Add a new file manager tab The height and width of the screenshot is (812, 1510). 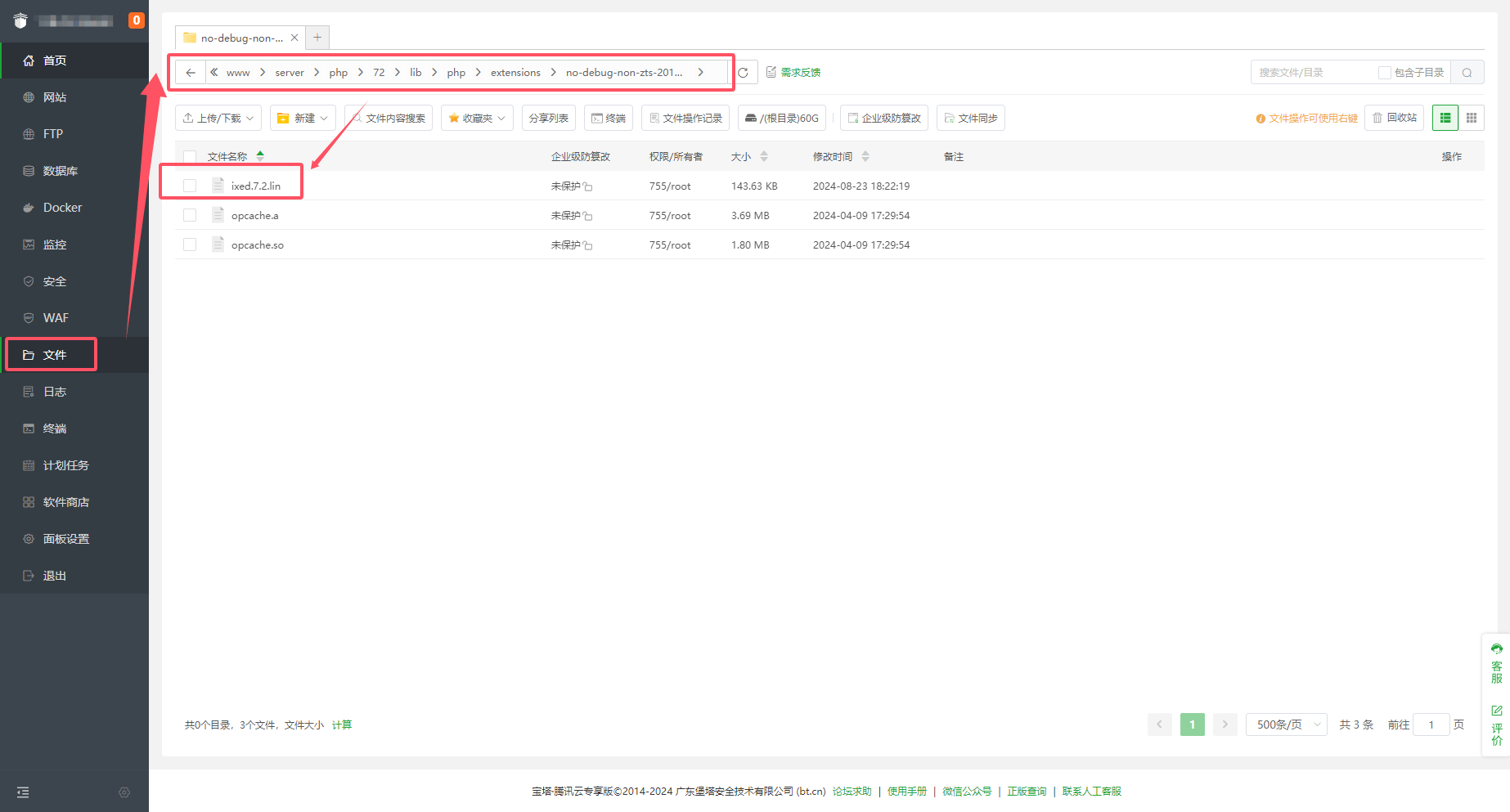pos(317,38)
